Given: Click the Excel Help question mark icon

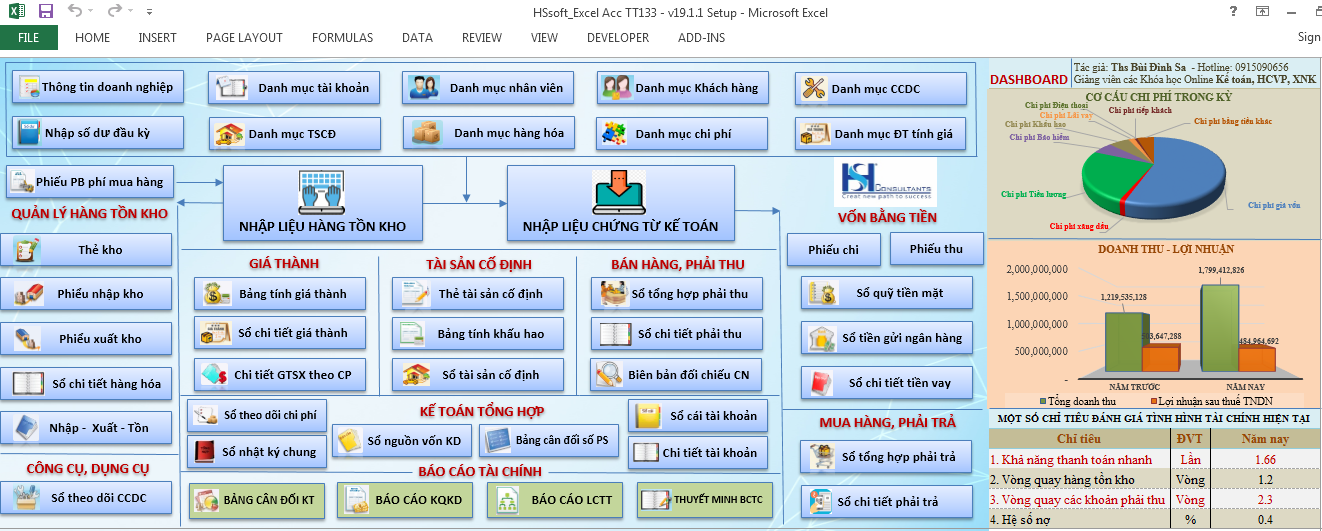Looking at the screenshot, I should click(1233, 12).
